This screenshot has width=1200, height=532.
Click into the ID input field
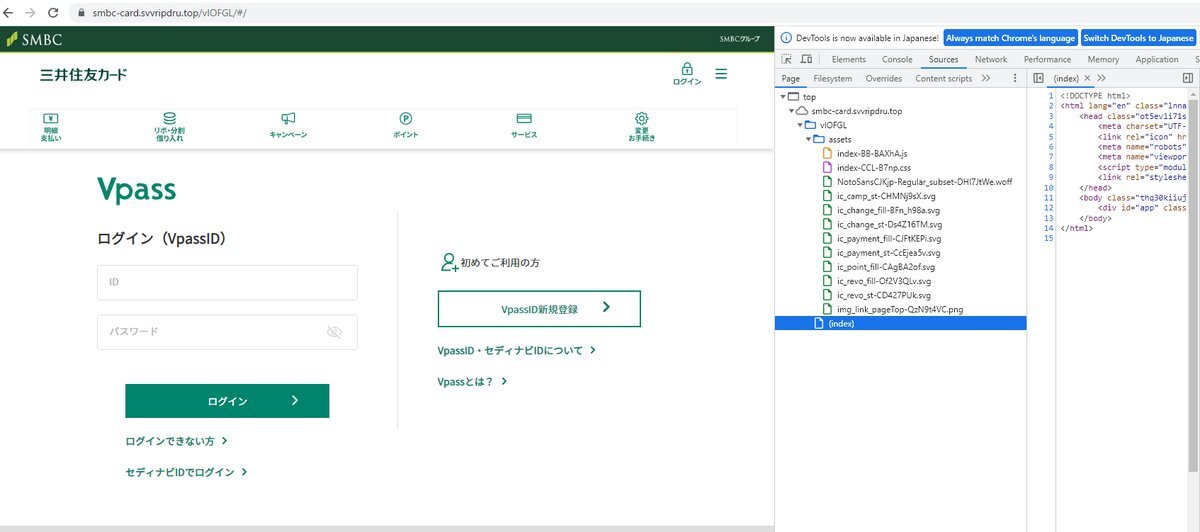point(227,283)
